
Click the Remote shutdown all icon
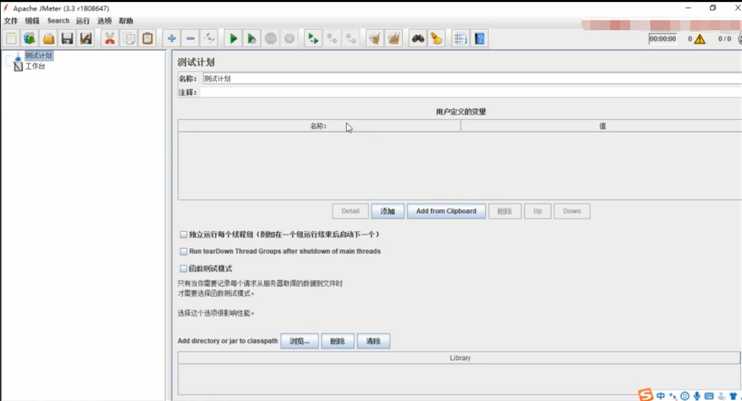[351, 38]
